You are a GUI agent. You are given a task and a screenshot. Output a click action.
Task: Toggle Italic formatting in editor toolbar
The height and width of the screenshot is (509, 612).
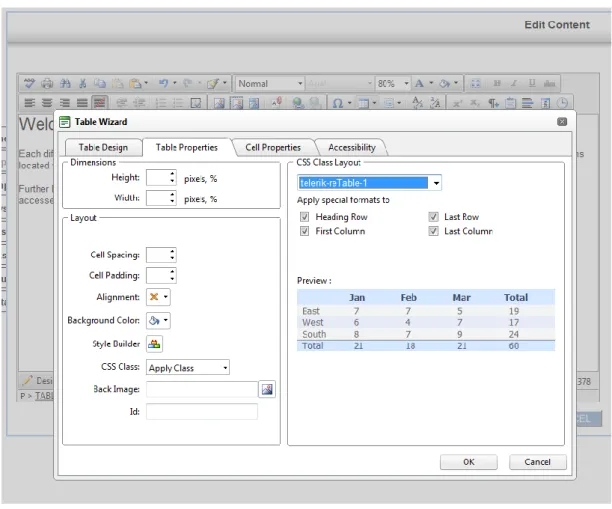click(x=514, y=84)
